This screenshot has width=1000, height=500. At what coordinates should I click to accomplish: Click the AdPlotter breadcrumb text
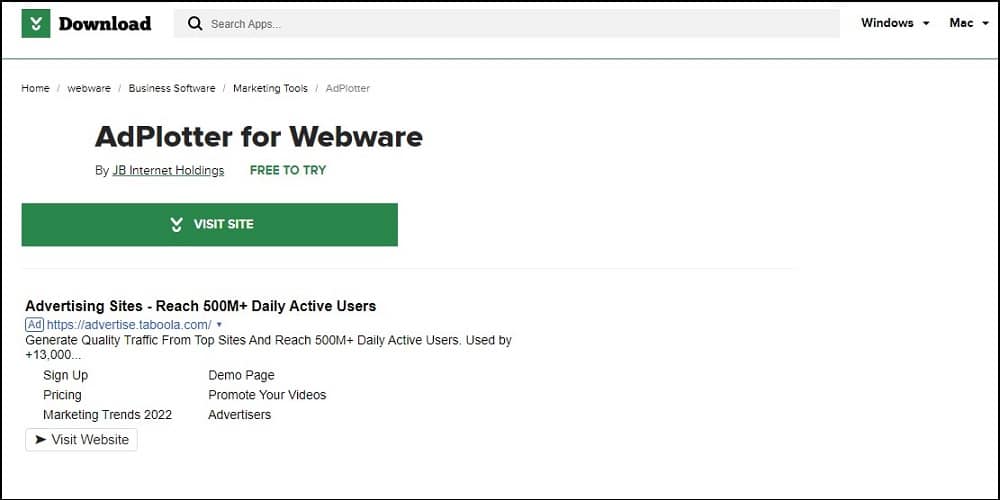pos(348,88)
